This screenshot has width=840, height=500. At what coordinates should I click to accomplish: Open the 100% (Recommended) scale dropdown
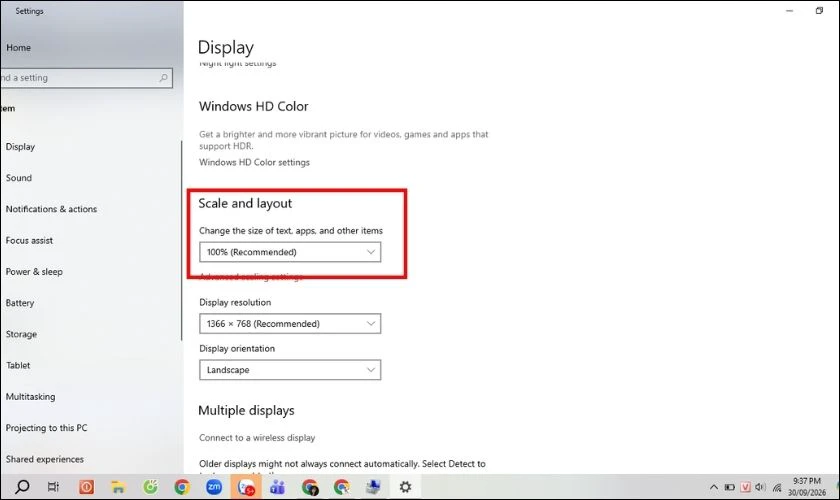point(290,252)
